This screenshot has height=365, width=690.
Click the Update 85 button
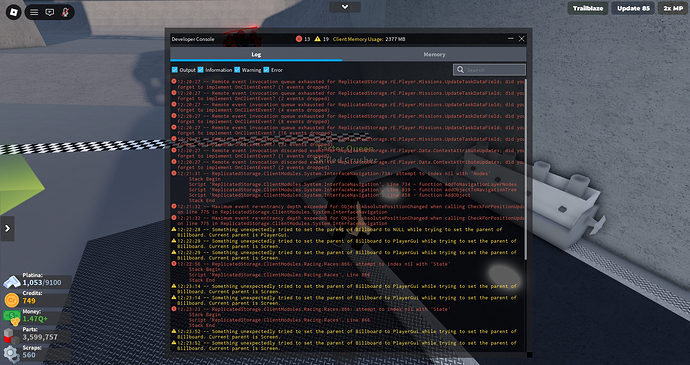click(633, 8)
